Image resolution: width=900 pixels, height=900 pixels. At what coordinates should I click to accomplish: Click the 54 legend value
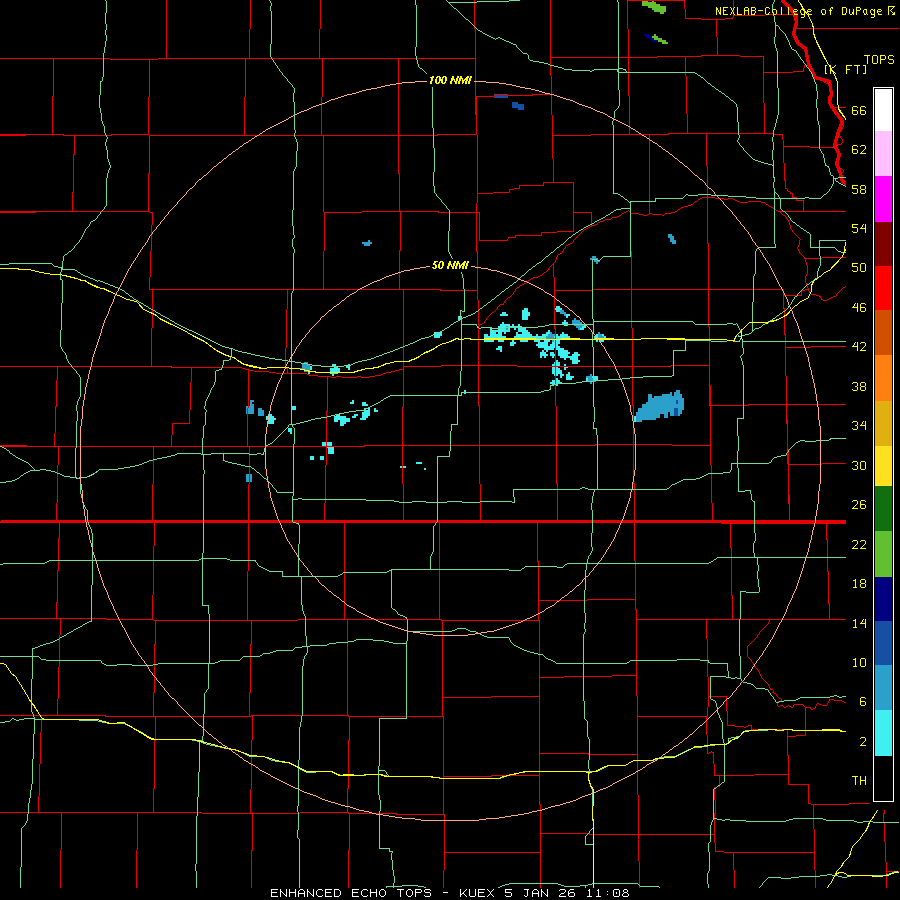[x=859, y=228]
